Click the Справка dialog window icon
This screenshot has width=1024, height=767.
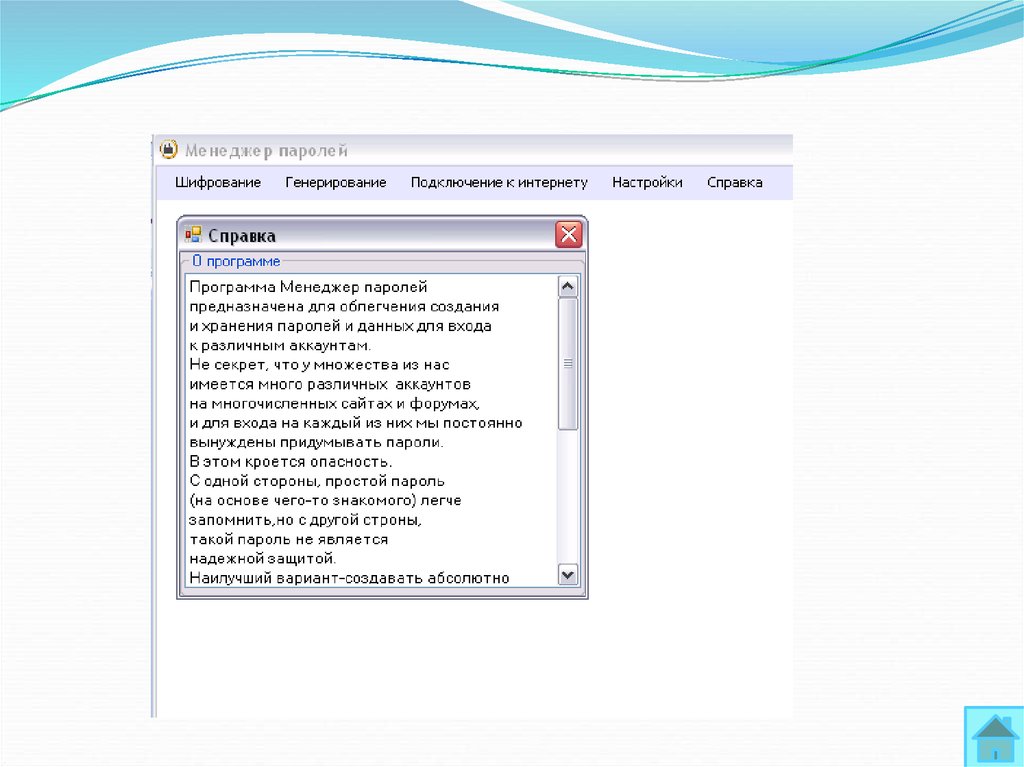[193, 235]
